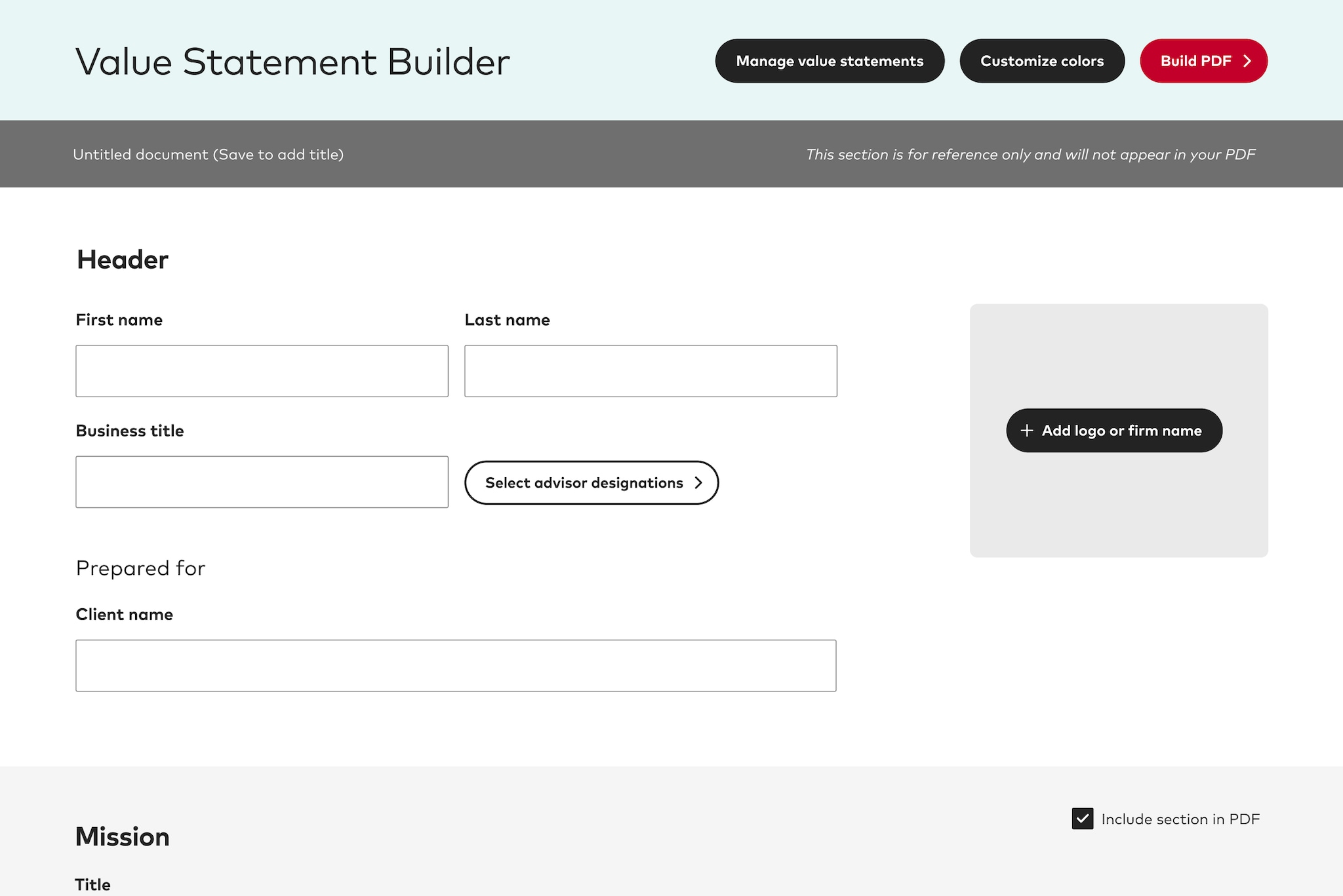This screenshot has width=1343, height=896.
Task: Click the chevron on Select advisor designations
Action: 699,483
